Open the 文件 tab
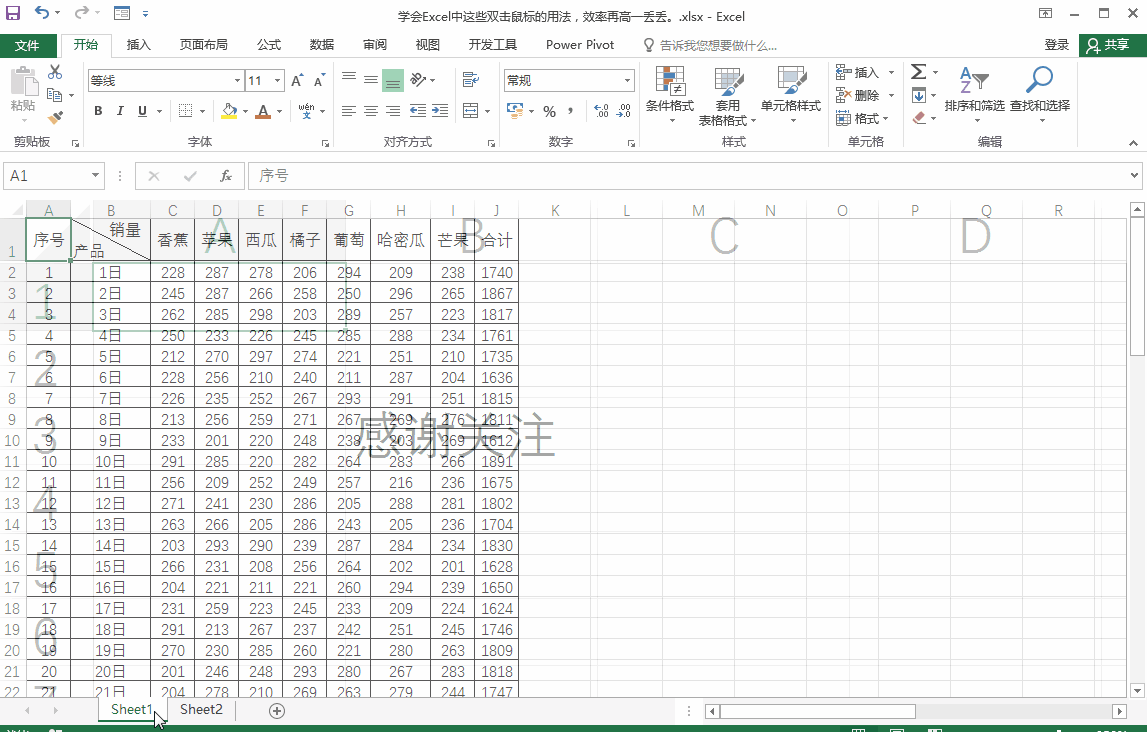The height and width of the screenshot is (732, 1147). click(27, 45)
